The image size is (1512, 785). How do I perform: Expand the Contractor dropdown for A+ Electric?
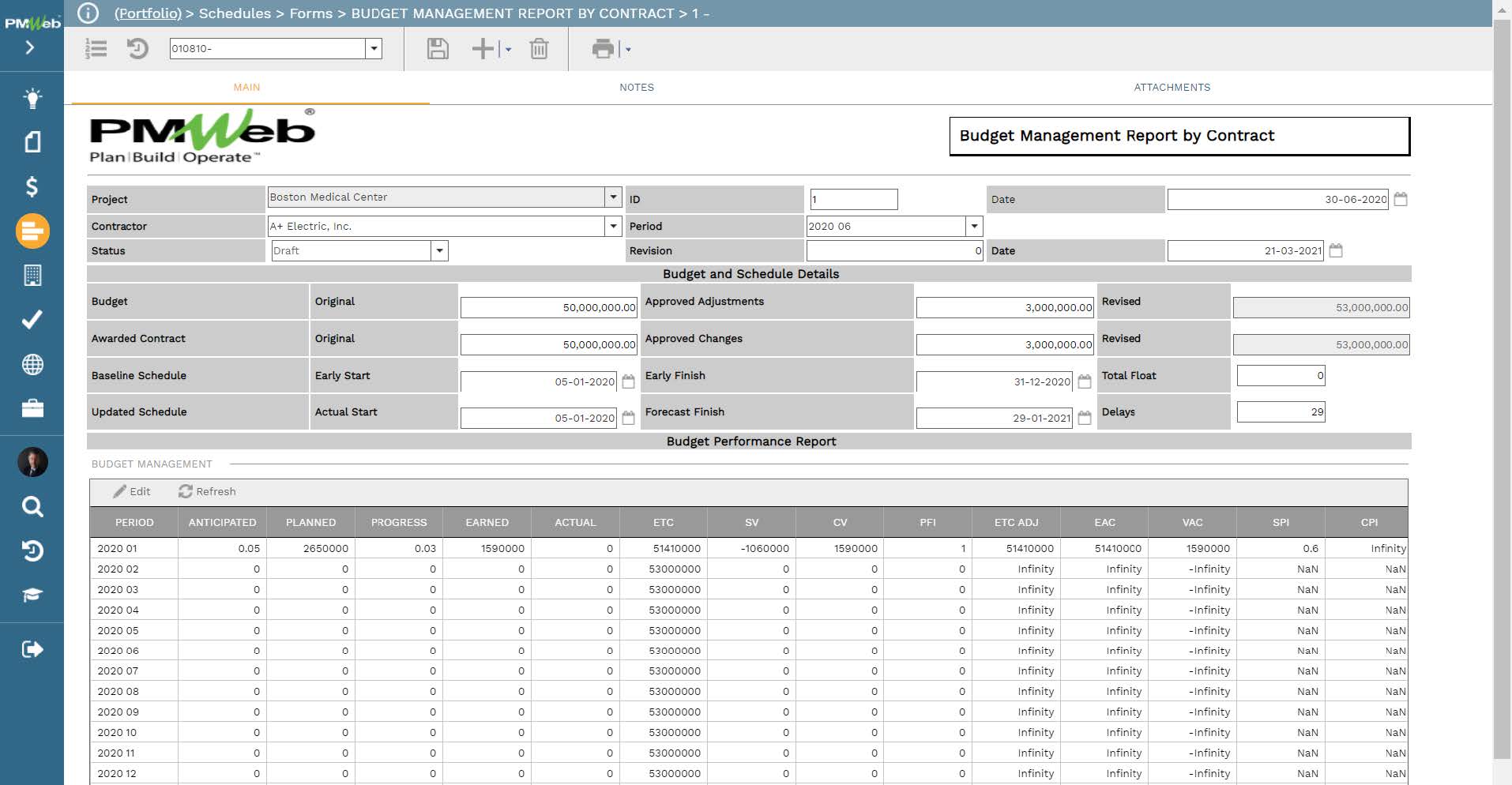coord(613,226)
